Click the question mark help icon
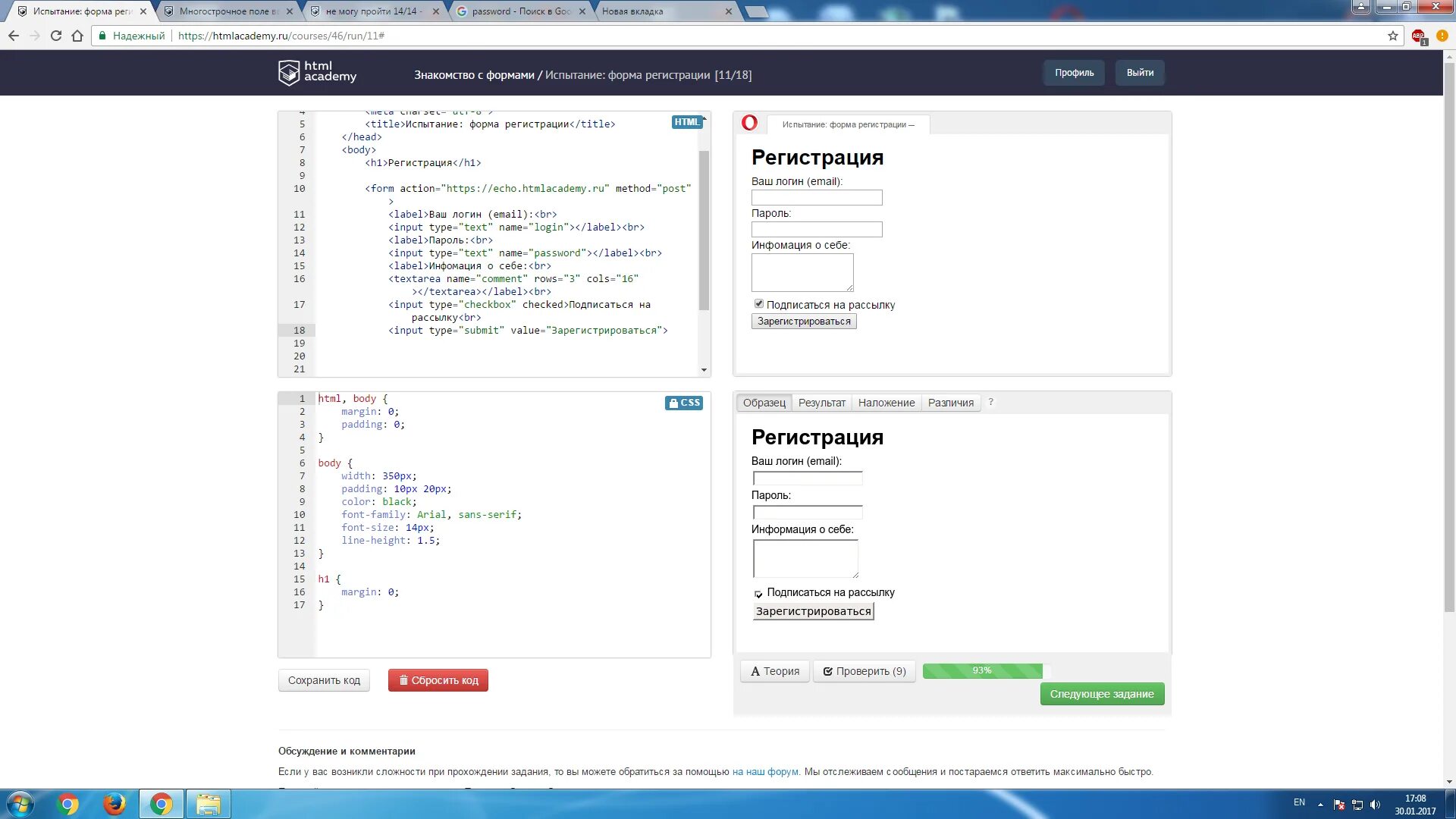Image resolution: width=1456 pixels, height=819 pixels. click(x=990, y=402)
